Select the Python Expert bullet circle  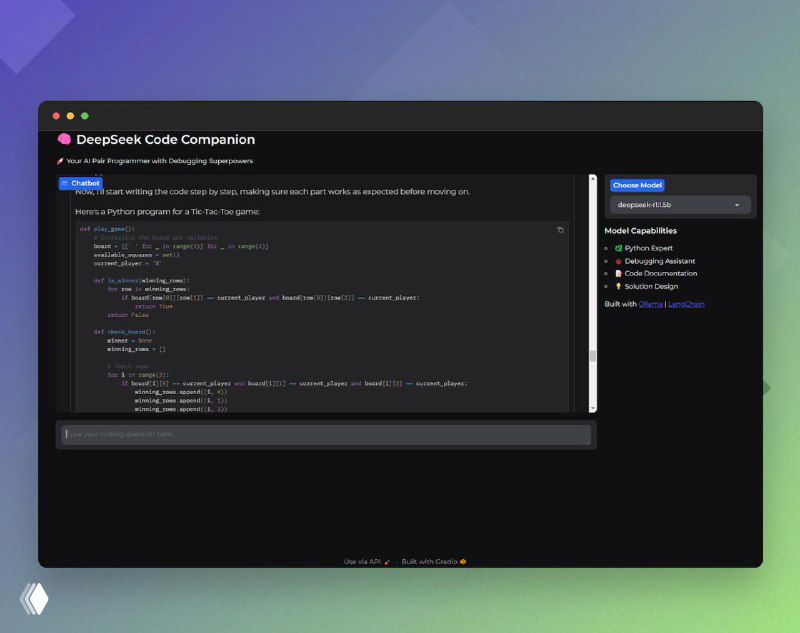coord(605,248)
